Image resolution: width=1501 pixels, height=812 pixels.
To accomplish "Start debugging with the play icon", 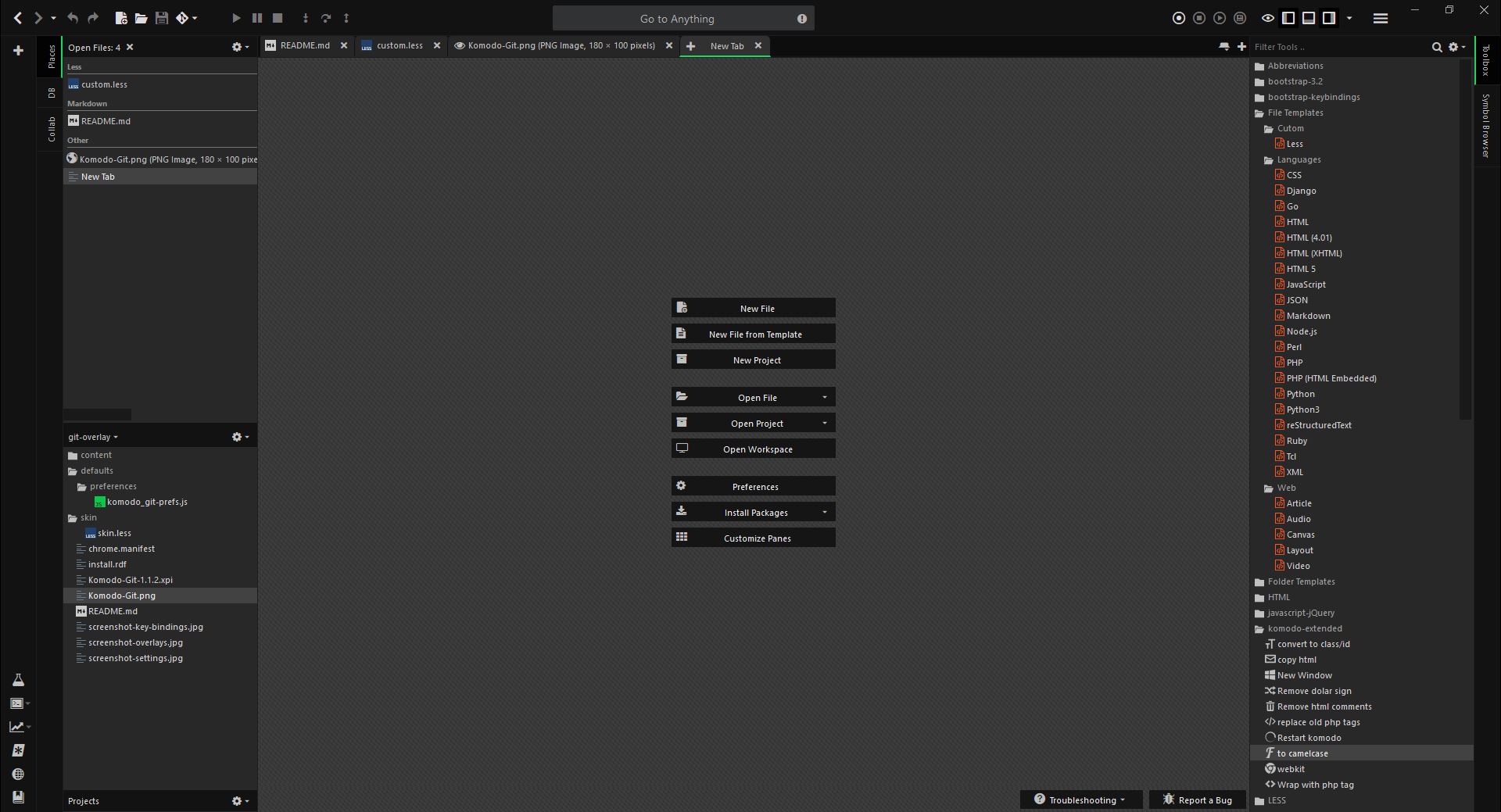I will [x=236, y=17].
